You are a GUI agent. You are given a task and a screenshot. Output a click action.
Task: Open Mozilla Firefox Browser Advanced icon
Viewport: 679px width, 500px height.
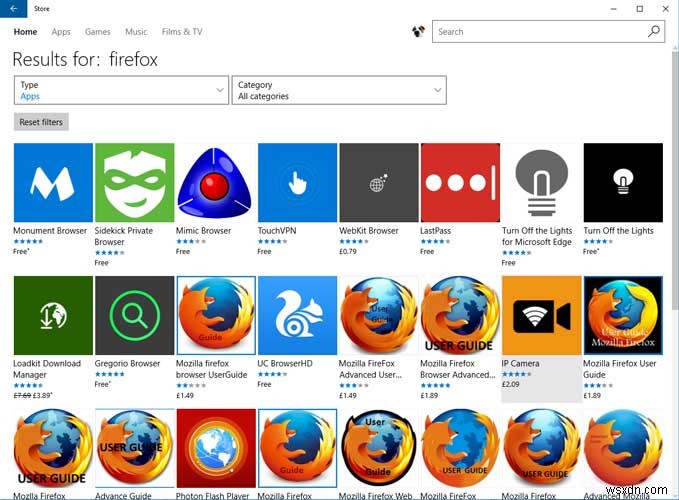click(460, 316)
